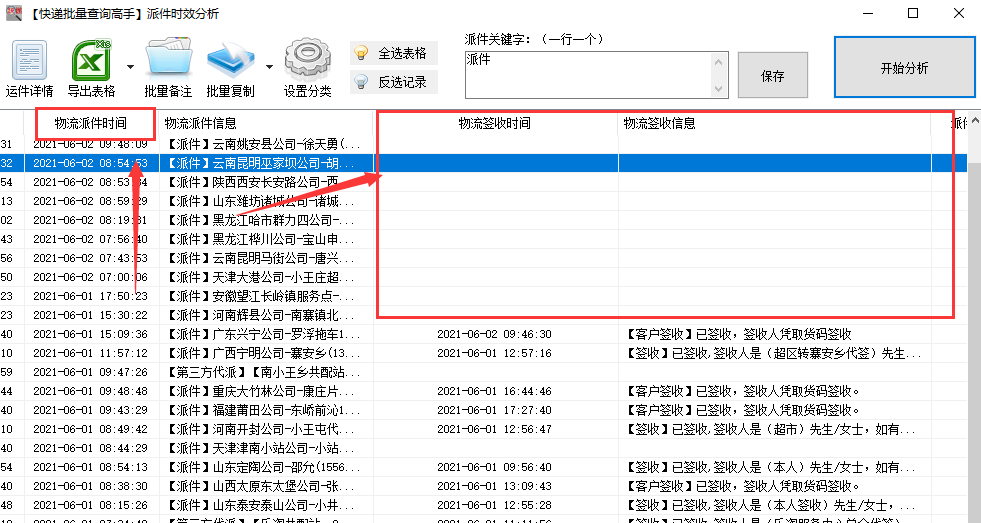
Task: Sort by the 物流派件时间 column header
Action: click(x=91, y=123)
